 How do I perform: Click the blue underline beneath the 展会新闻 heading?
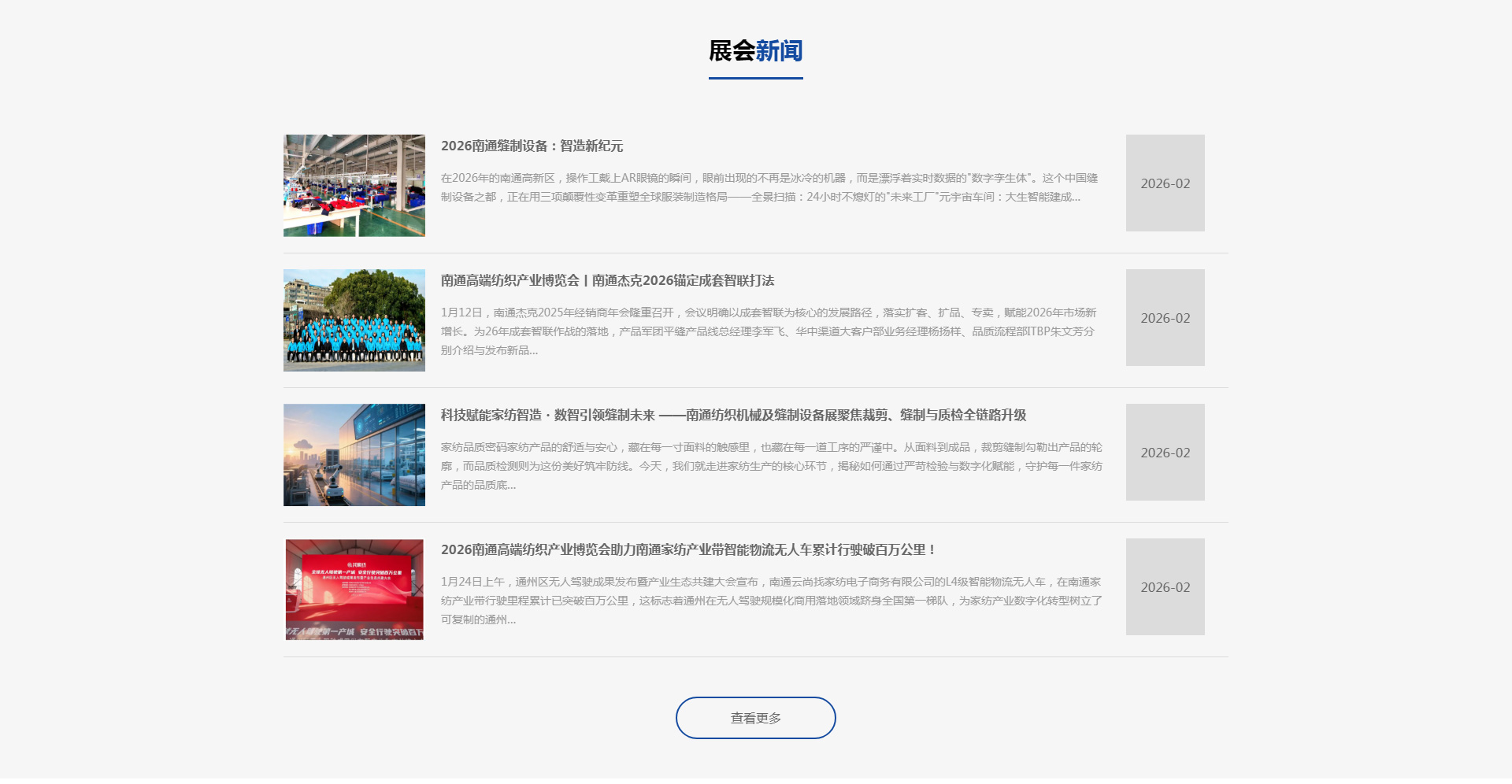coord(755,78)
